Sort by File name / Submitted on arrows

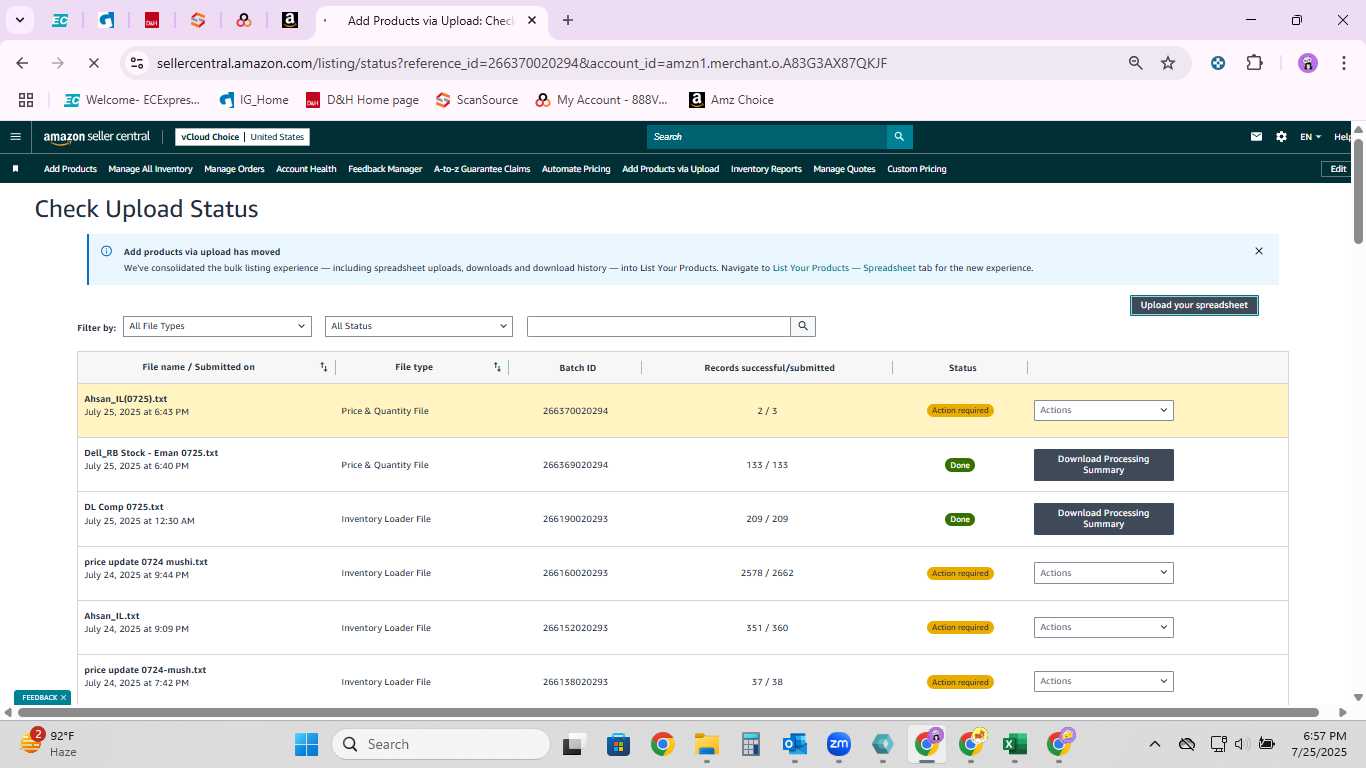tap(324, 367)
